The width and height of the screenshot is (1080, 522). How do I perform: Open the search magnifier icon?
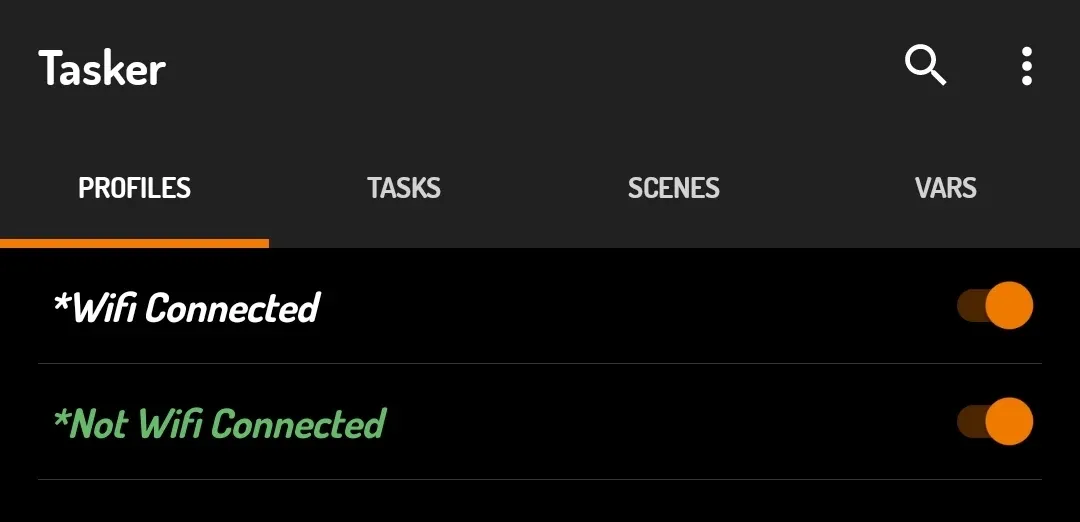(925, 65)
